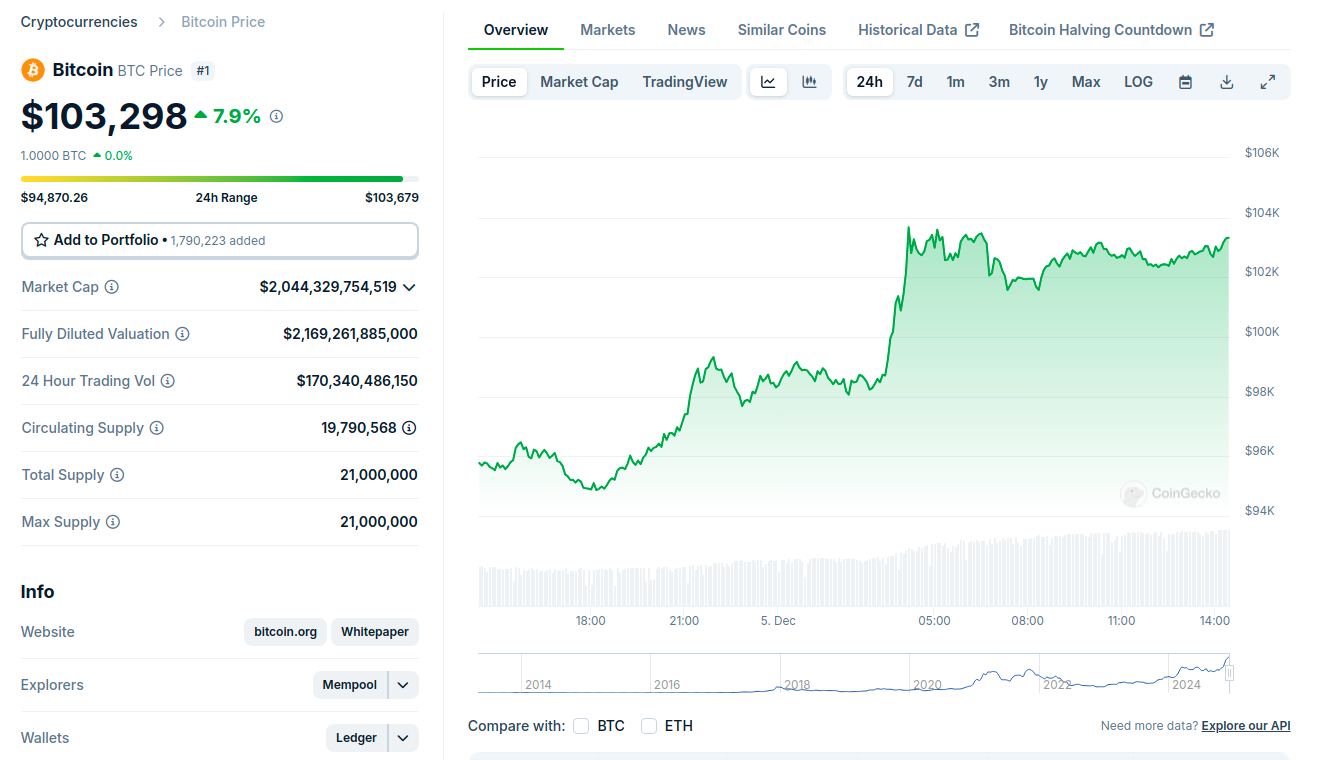Choose Max time range

pyautogui.click(x=1086, y=82)
